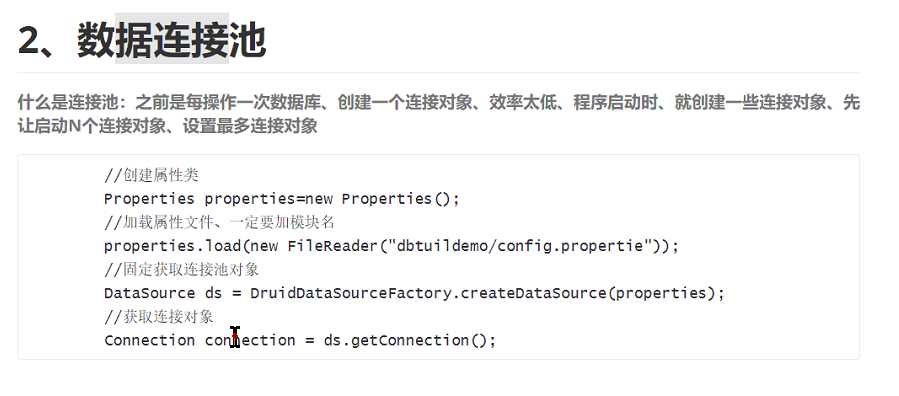Click "DataSource ds" in the code
Viewport: 899px width, 396px height.
tap(163, 293)
